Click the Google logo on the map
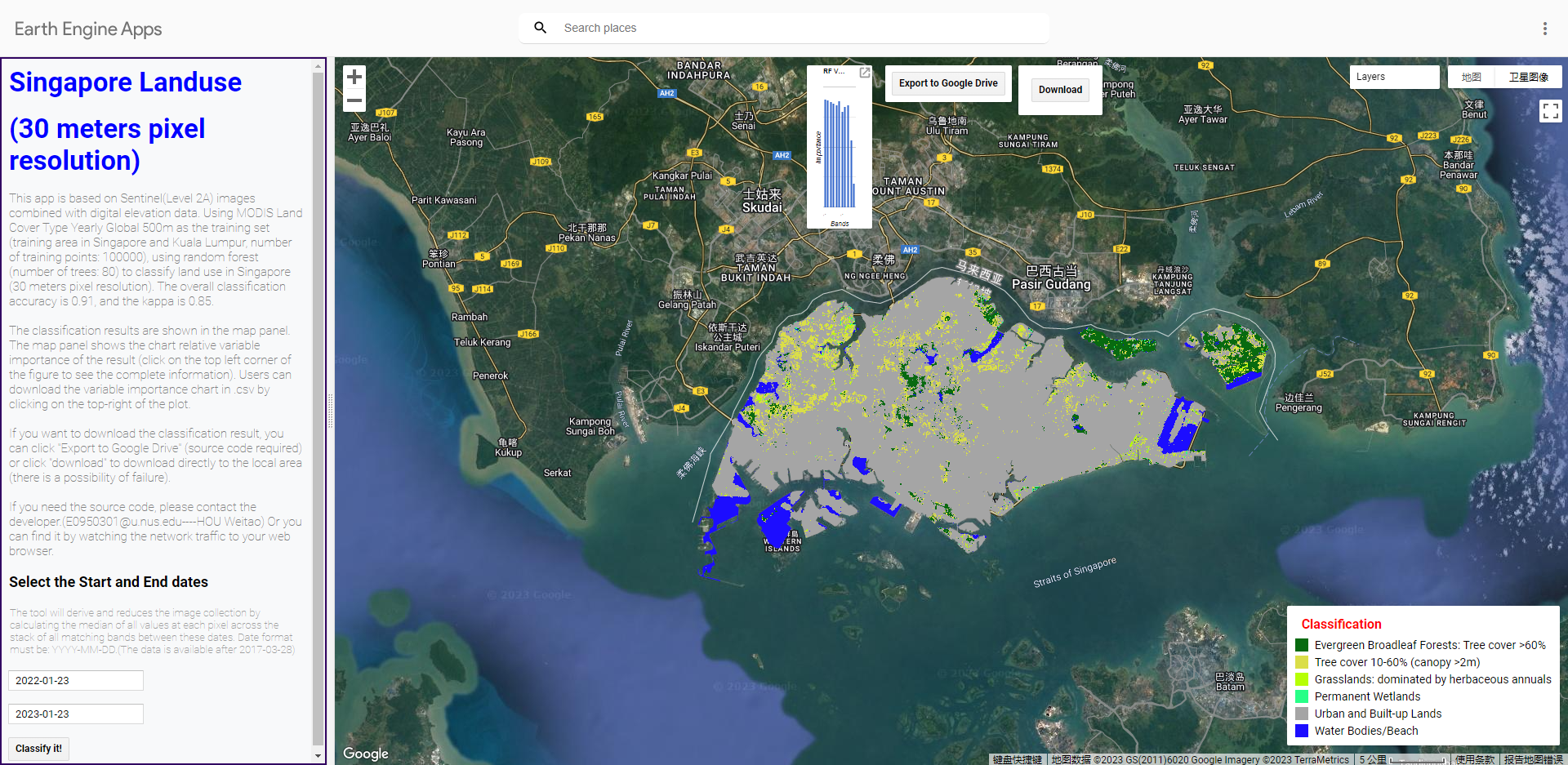This screenshot has height=765, width=1568. 365,754
